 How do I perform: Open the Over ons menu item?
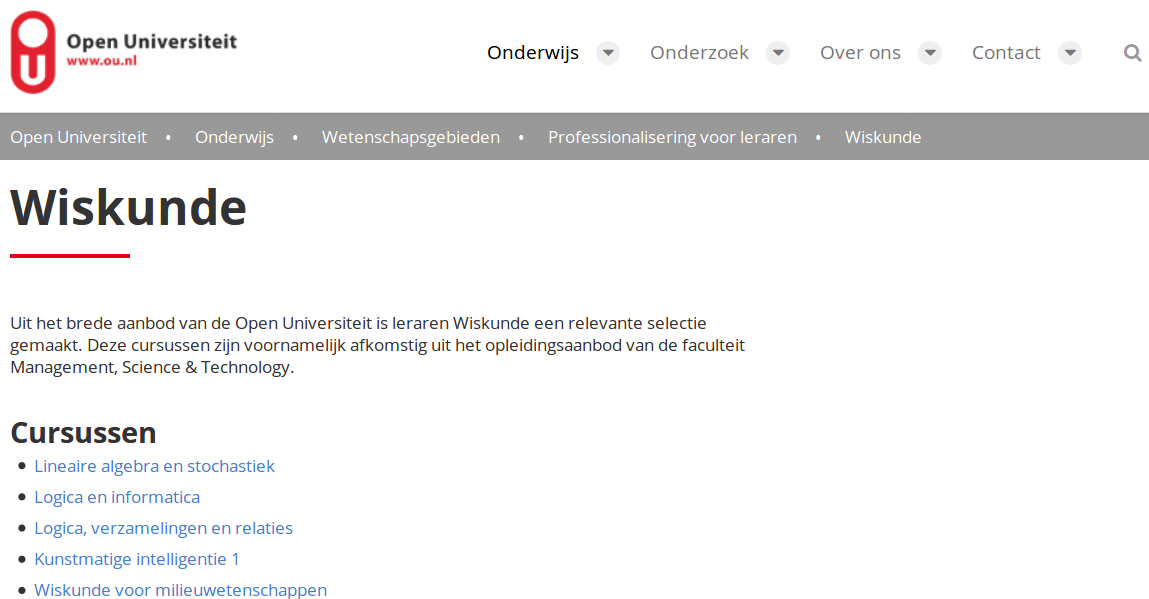point(860,53)
